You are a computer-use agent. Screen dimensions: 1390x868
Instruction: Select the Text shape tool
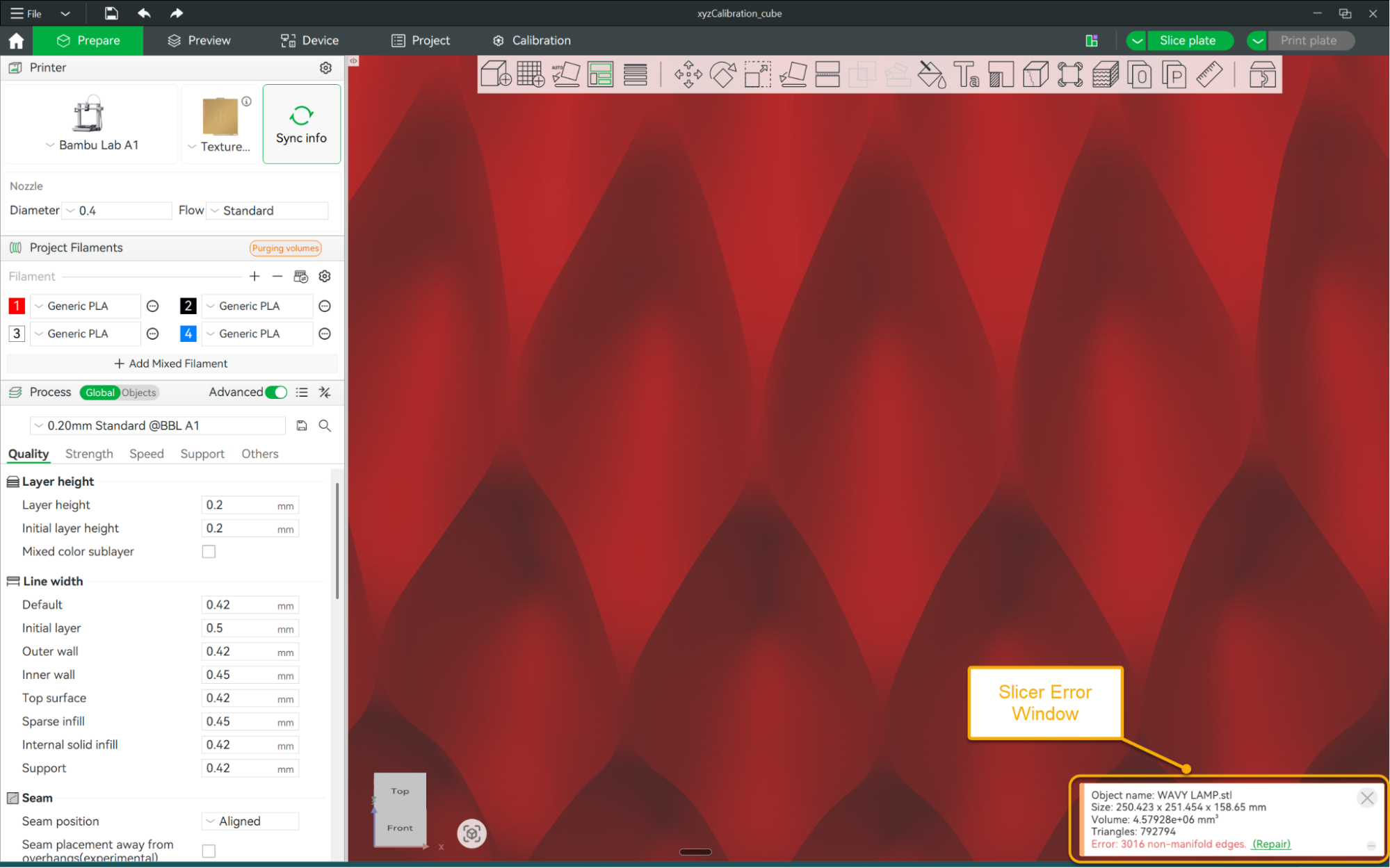pos(967,74)
